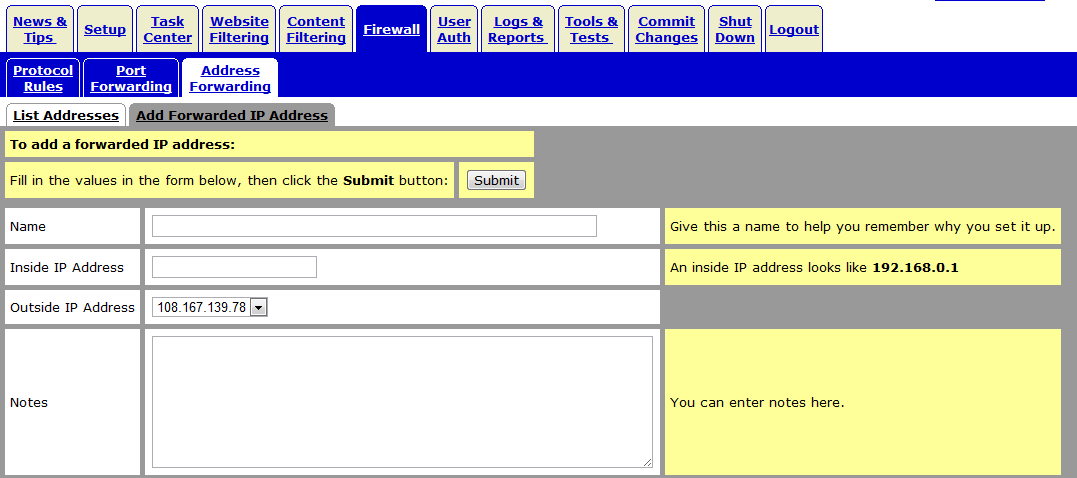Open the Task Center tab
Image resolution: width=1077 pixels, height=478 pixels.
point(168,29)
